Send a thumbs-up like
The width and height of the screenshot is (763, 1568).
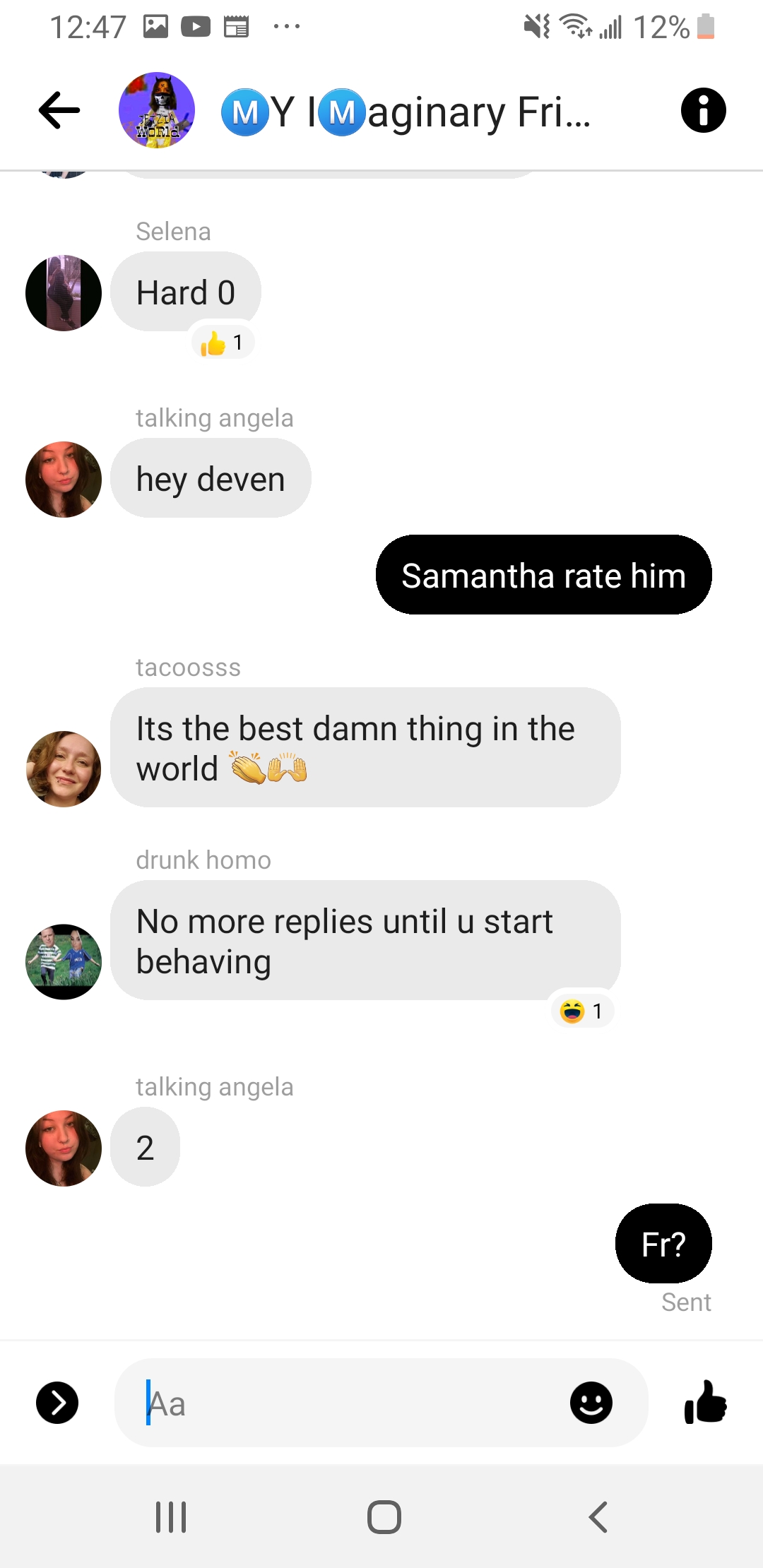(x=705, y=1402)
